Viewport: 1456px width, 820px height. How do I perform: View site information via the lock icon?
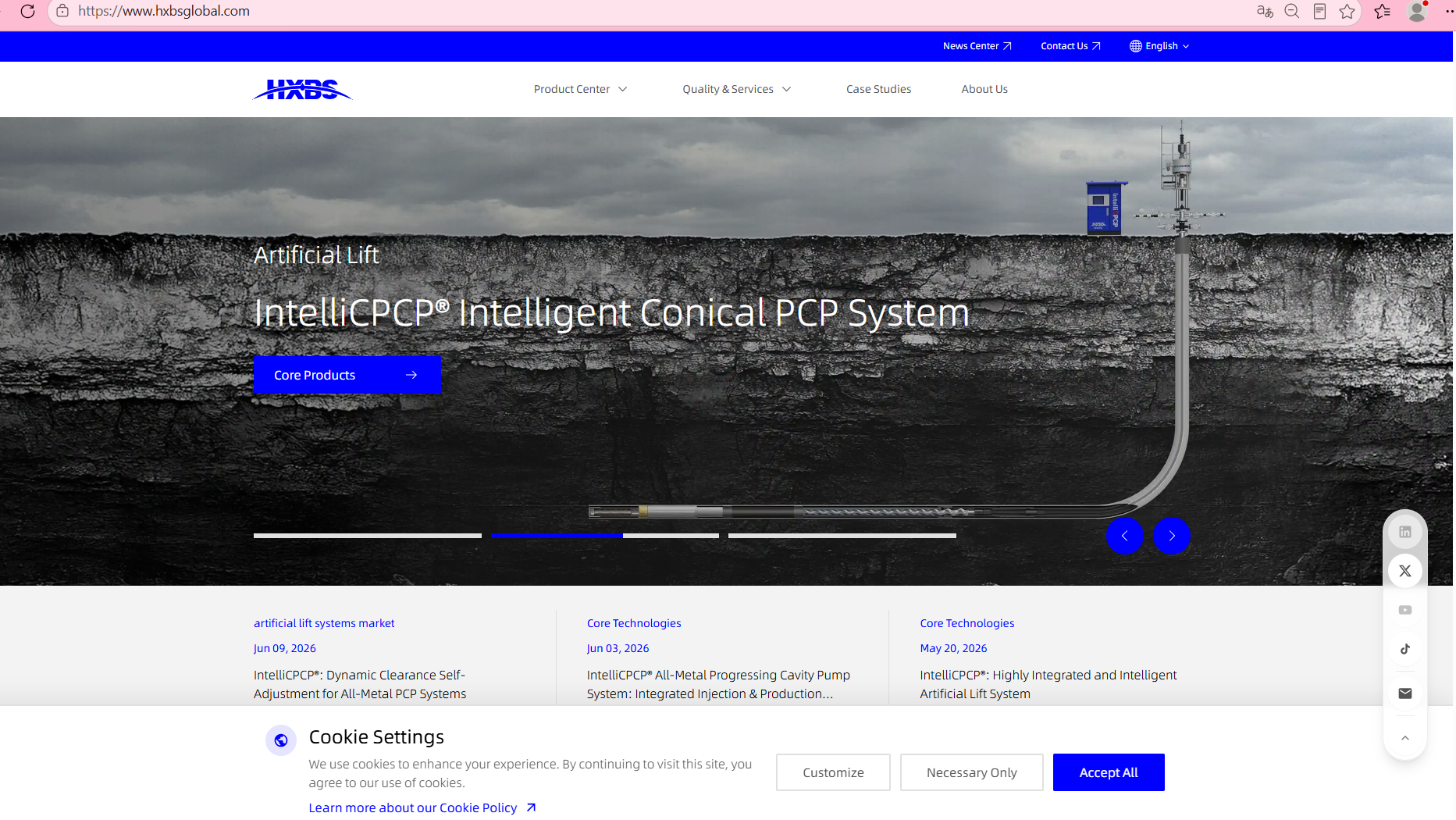(x=62, y=11)
